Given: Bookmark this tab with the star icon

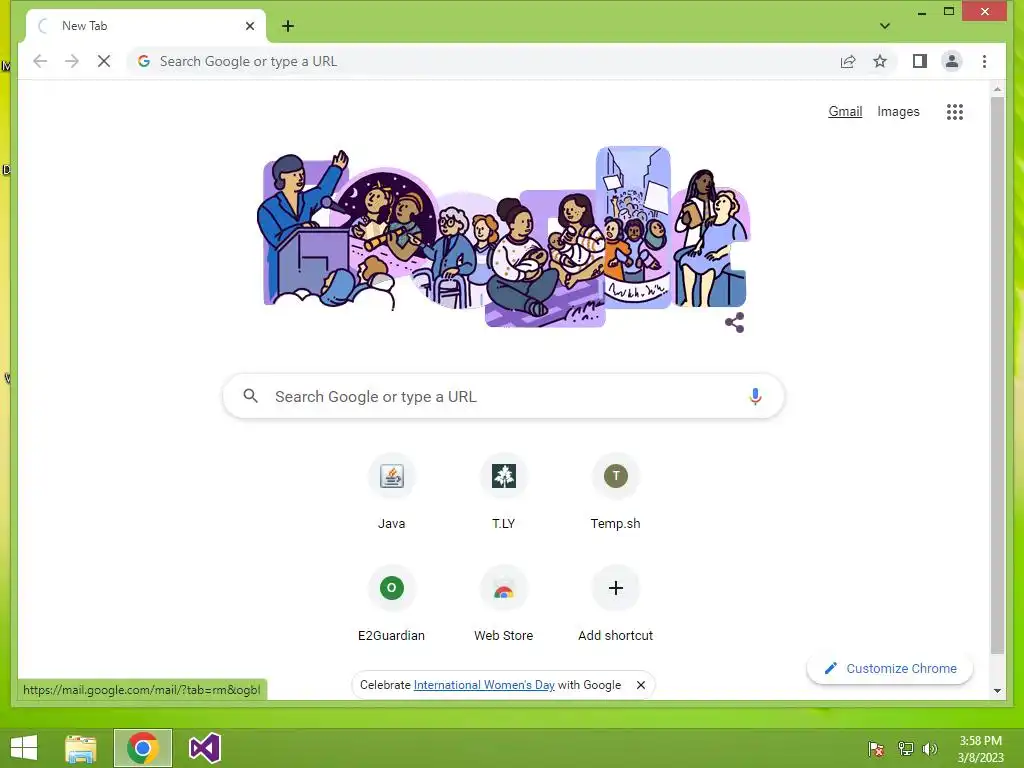Looking at the screenshot, I should (880, 61).
